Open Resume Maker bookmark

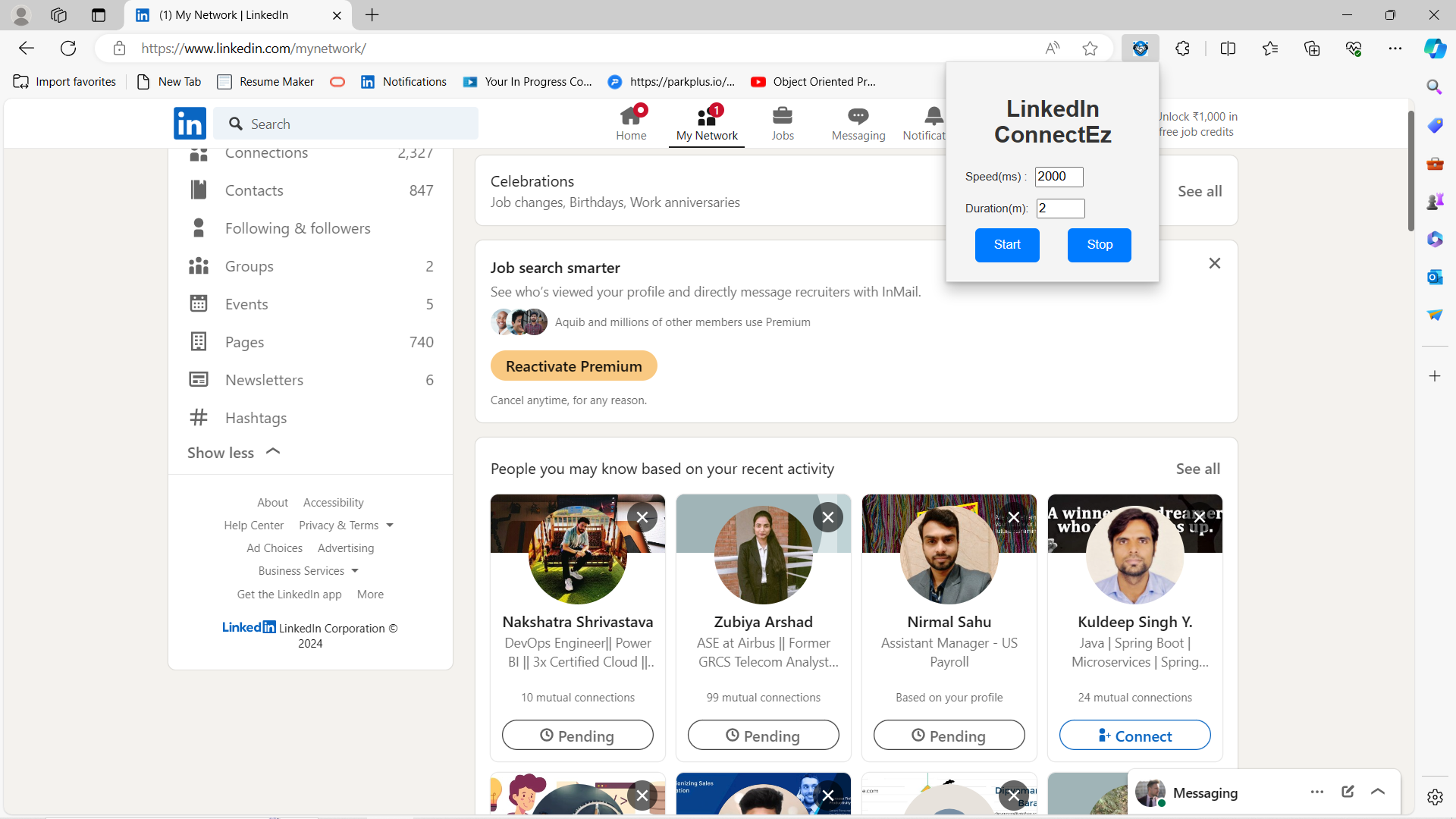click(x=266, y=82)
